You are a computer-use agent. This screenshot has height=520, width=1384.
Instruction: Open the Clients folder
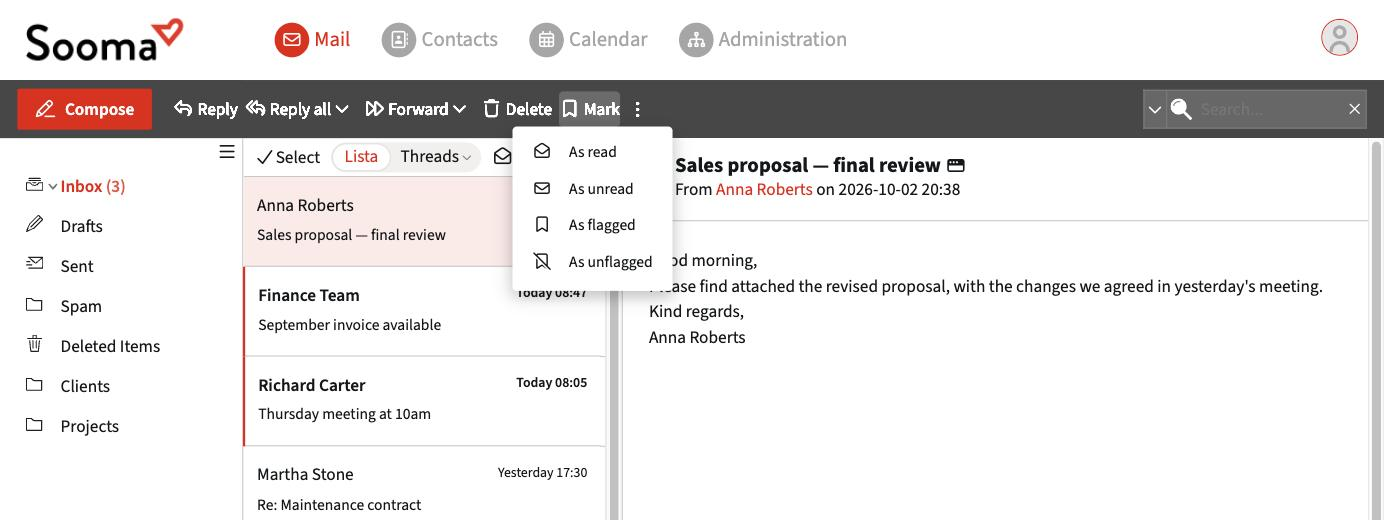[x=85, y=386]
